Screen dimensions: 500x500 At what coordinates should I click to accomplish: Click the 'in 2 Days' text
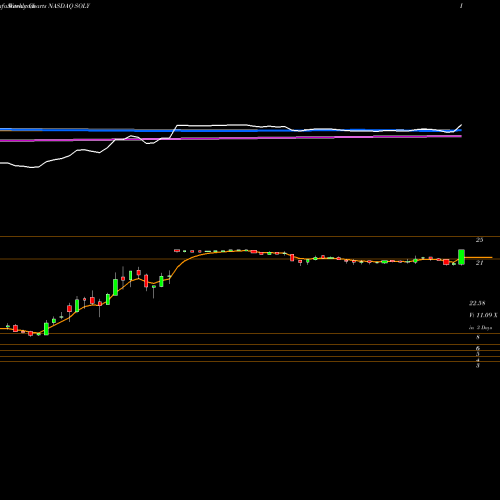[481, 328]
